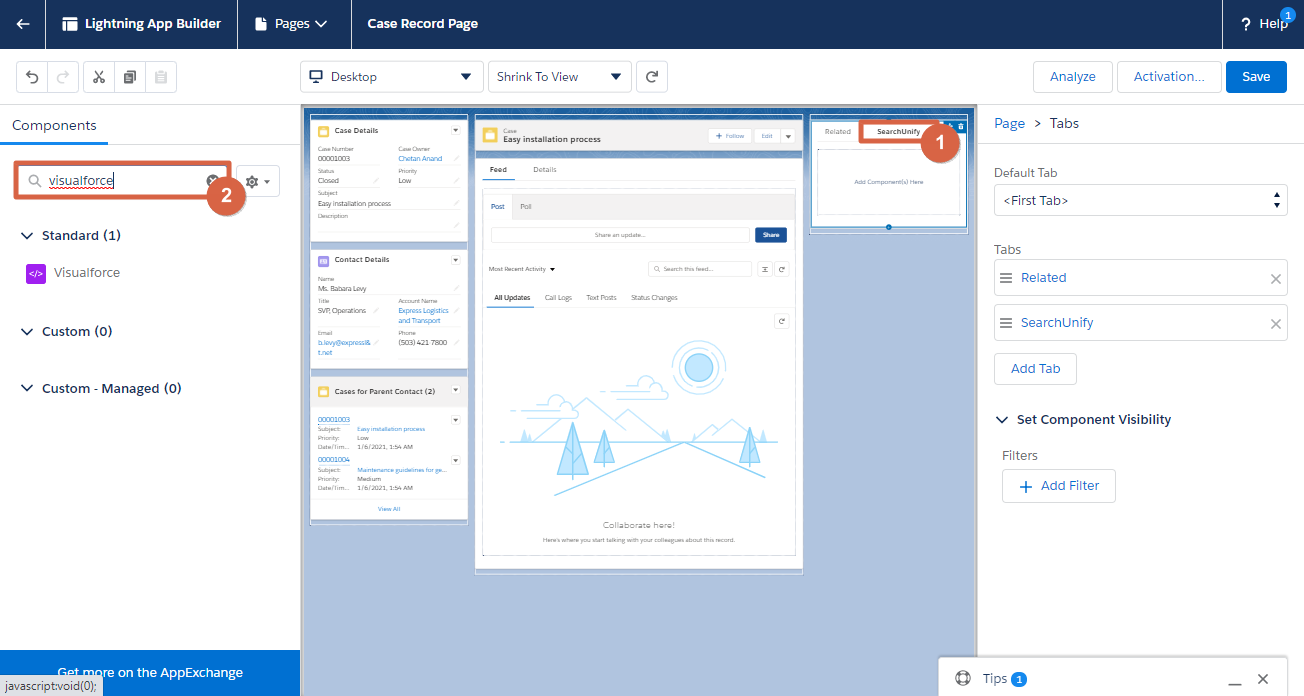Click the copy icon in toolbar
Screen dimensions: 1304x696
130,77
